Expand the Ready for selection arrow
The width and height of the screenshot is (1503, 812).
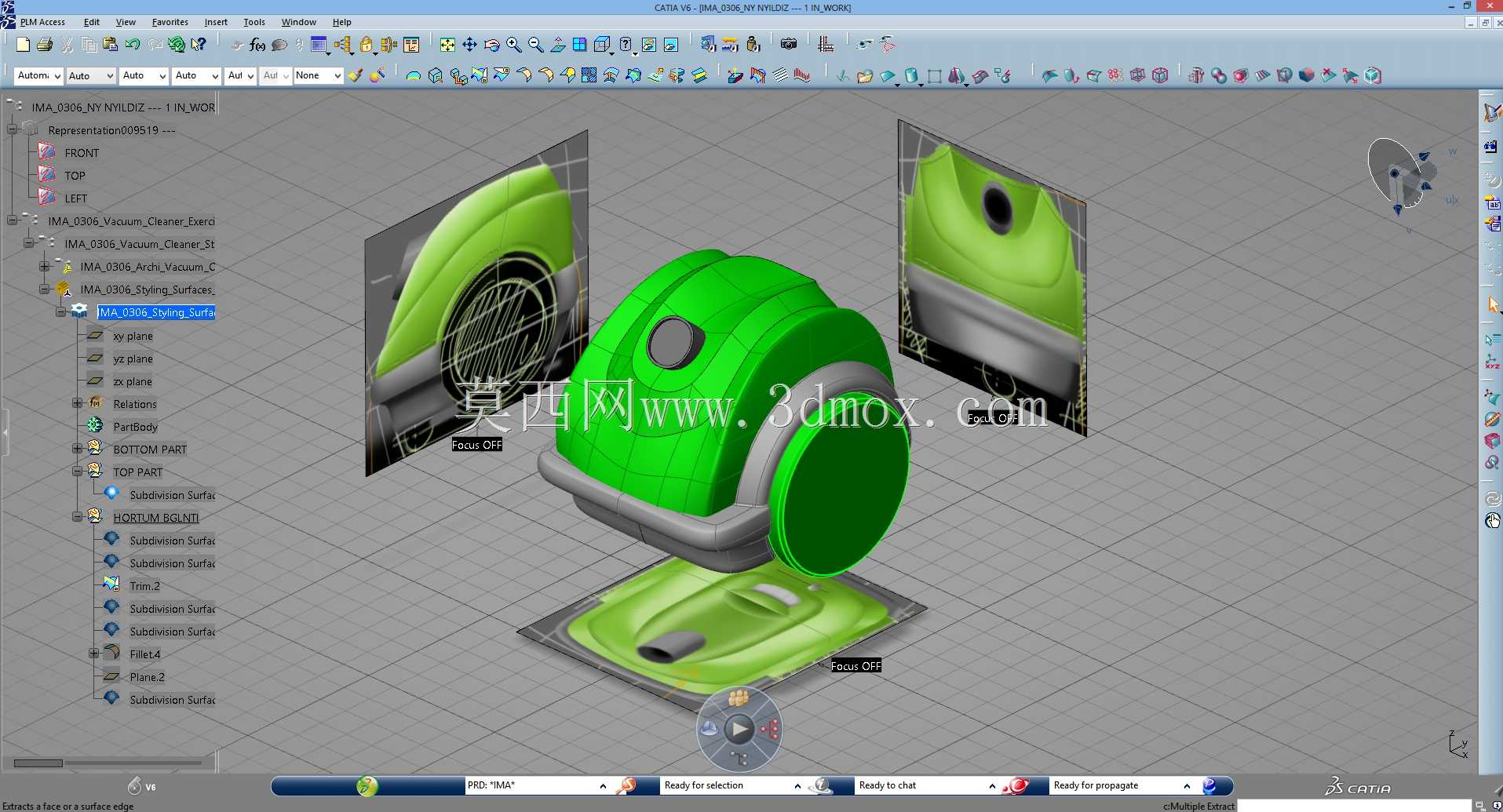pyautogui.click(x=797, y=785)
